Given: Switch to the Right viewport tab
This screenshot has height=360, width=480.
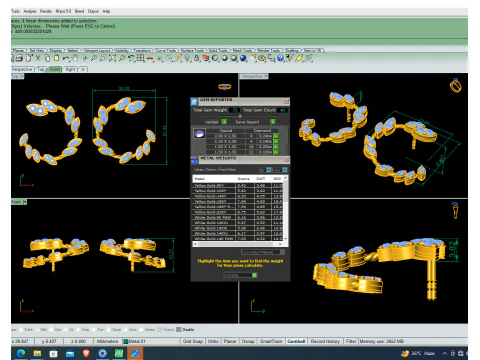Looking at the screenshot, I should pos(70,69).
